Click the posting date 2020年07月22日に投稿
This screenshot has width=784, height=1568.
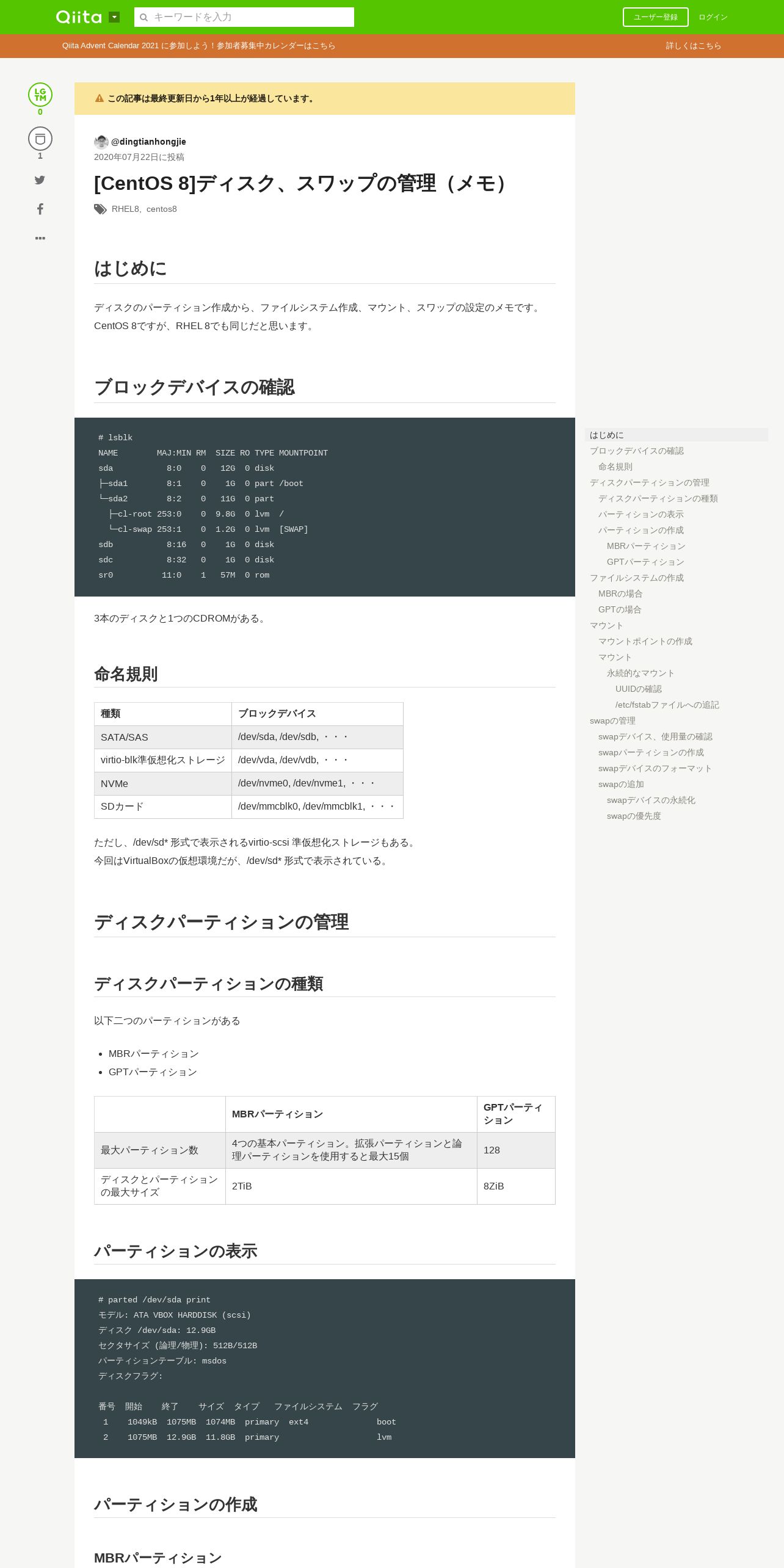(x=139, y=157)
